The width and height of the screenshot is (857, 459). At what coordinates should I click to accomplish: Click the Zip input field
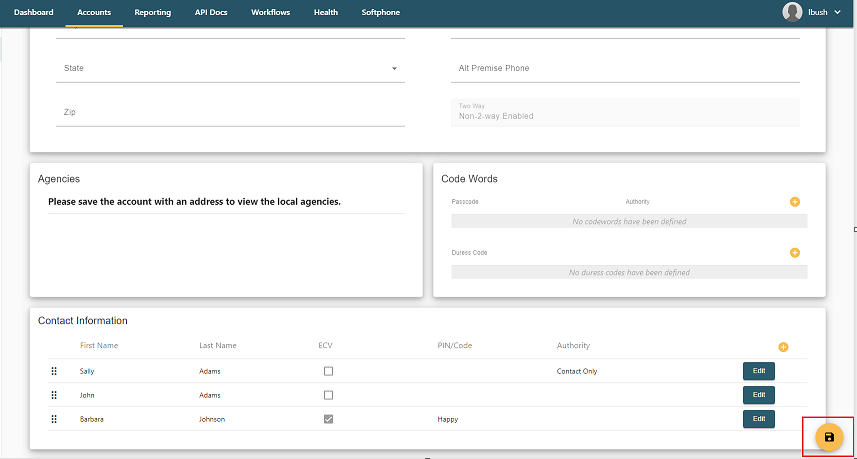230,113
